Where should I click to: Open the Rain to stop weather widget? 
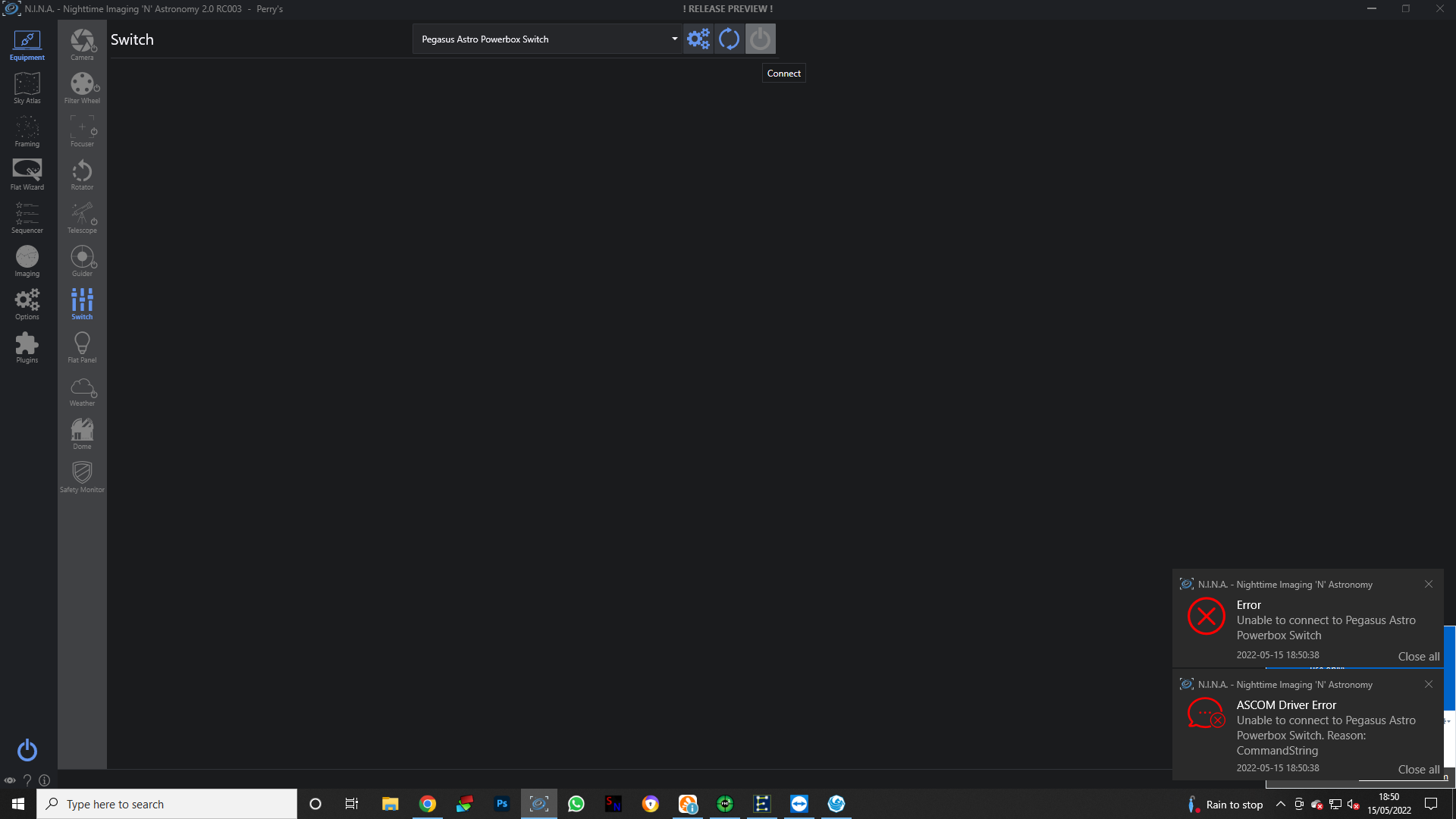pyautogui.click(x=1225, y=805)
